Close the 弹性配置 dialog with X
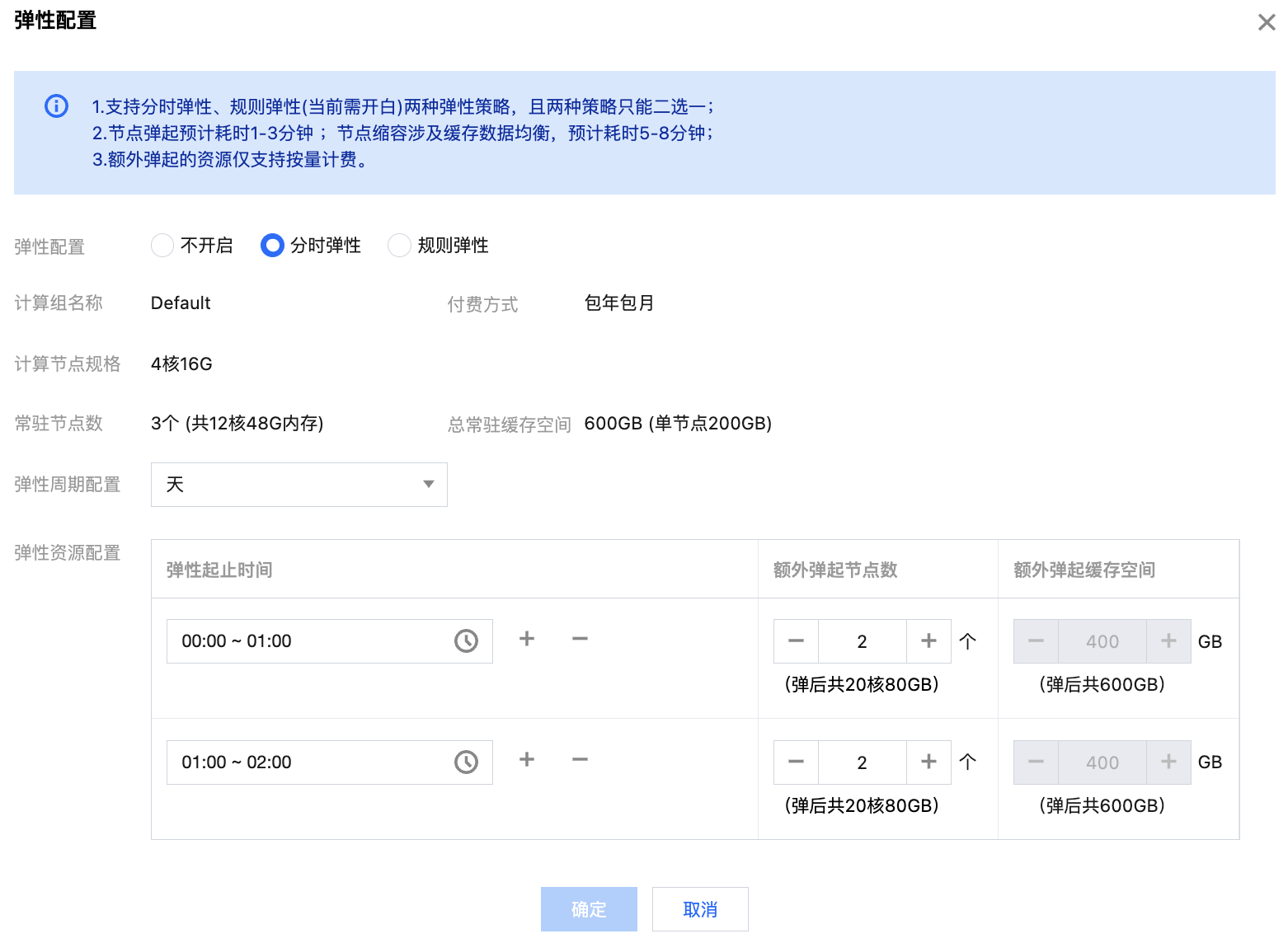Image resolution: width=1288 pixels, height=943 pixels. point(1267,22)
